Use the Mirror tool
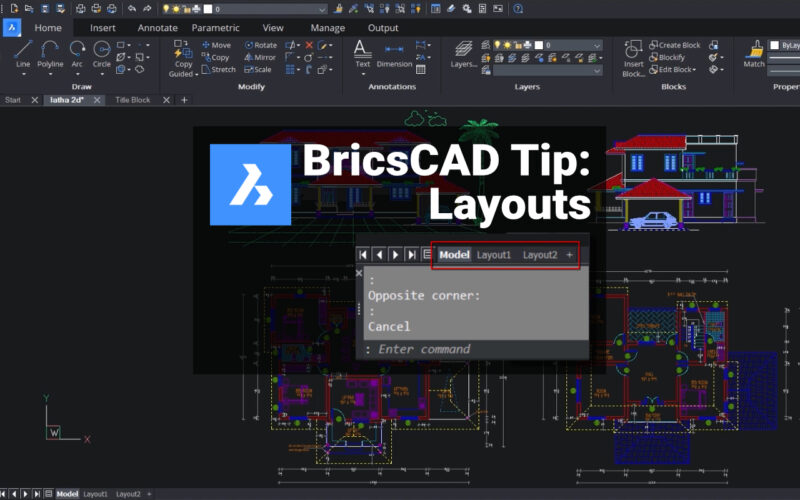The height and width of the screenshot is (500, 800). (259, 58)
